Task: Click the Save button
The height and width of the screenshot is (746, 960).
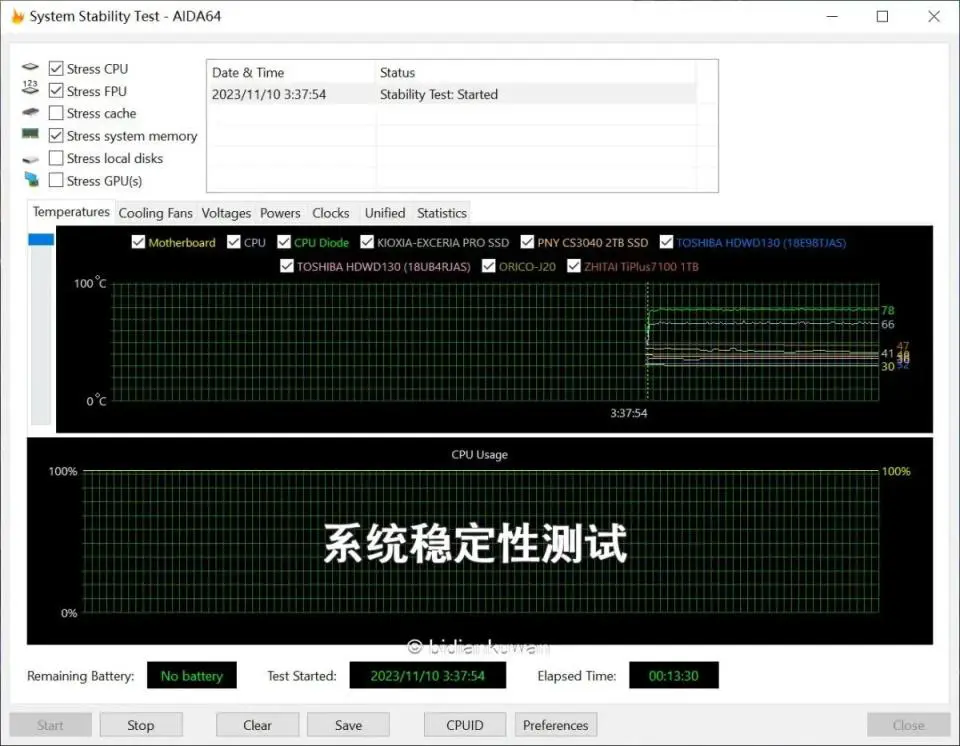Action: tap(348, 725)
